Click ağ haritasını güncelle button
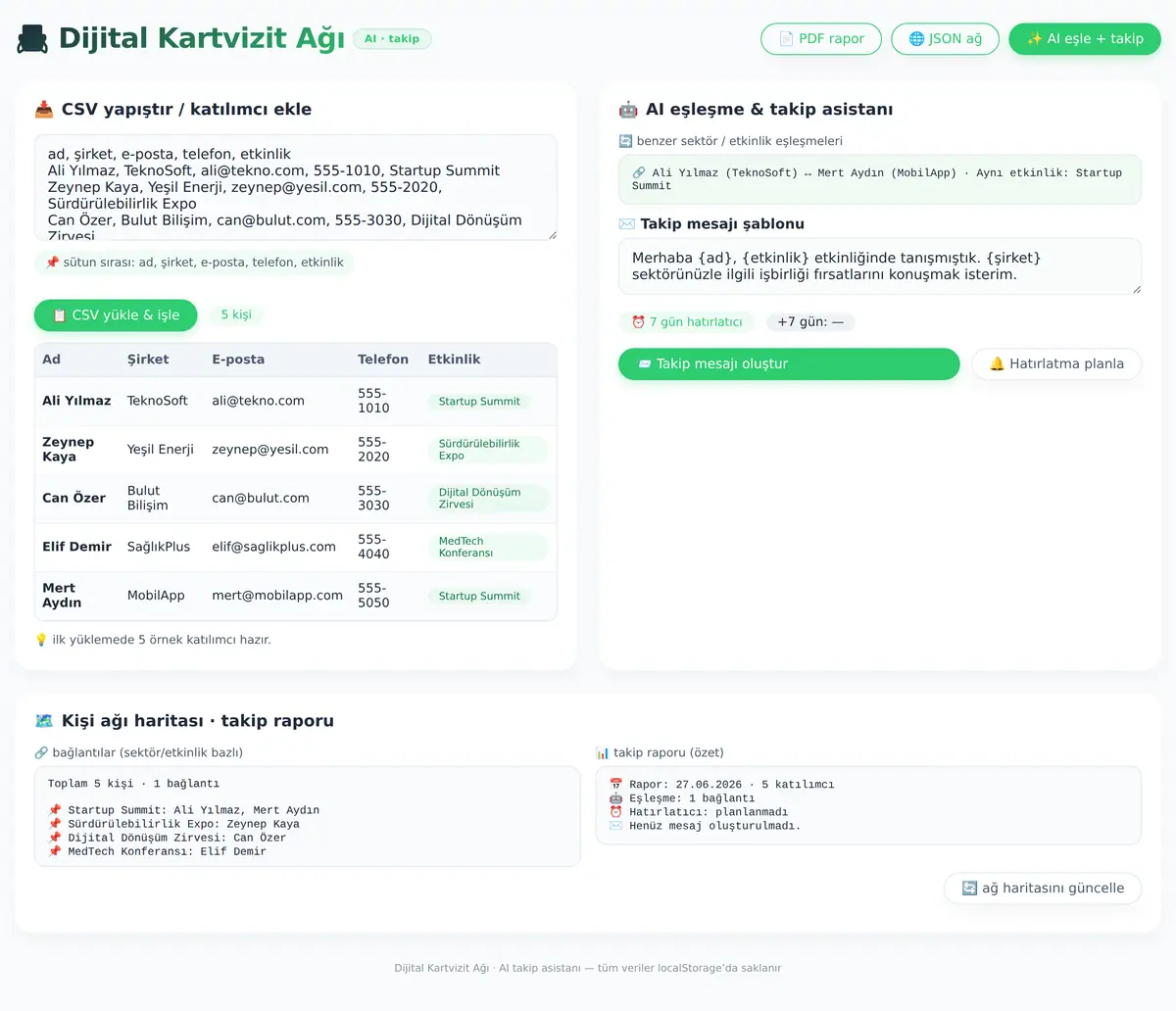The width and height of the screenshot is (1176, 1011). coord(1043,889)
